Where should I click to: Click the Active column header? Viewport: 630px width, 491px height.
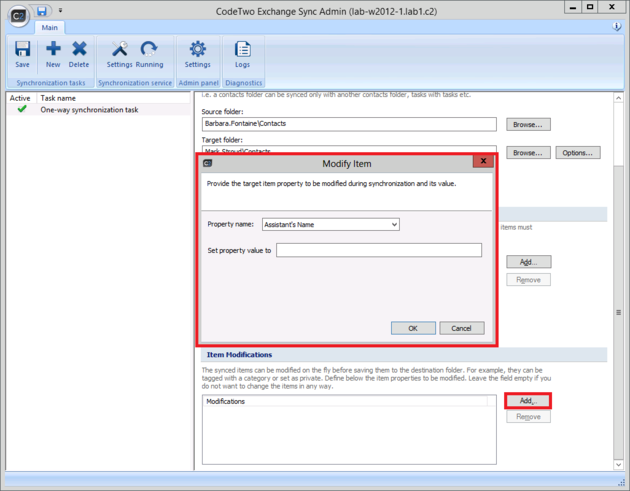point(20,98)
